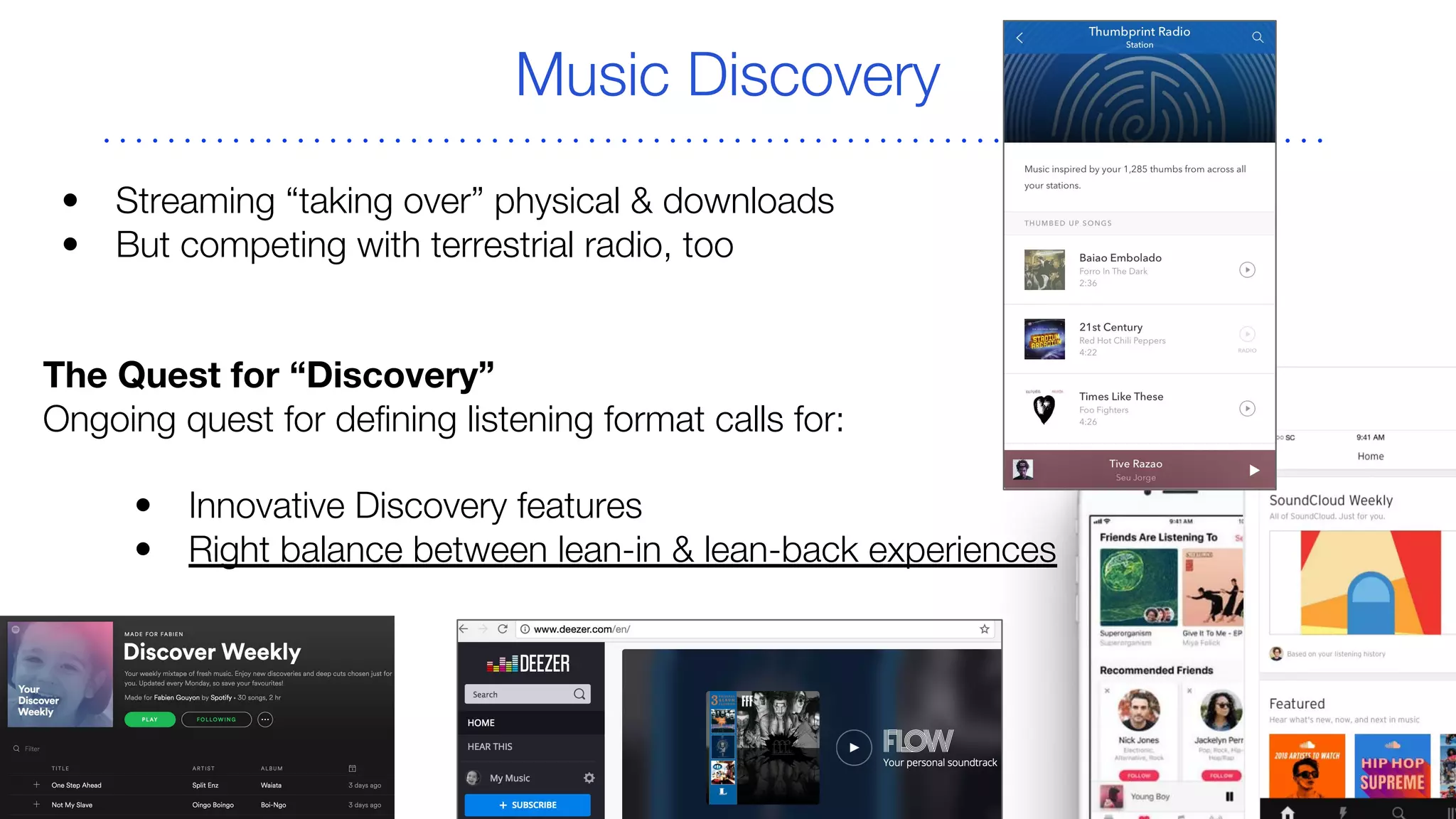Screen dimensions: 1456x819
Task: Open Superorganism album in Friends Are Listening To
Action: (1138, 587)
